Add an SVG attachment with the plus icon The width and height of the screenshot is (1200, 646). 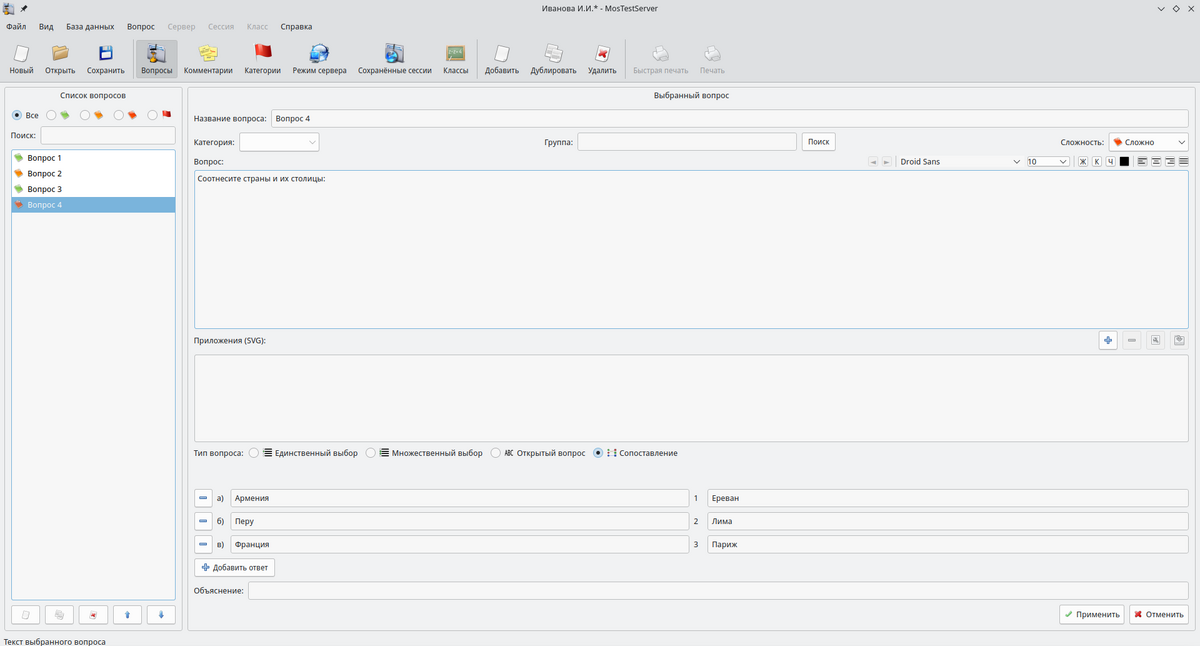pos(1108,340)
